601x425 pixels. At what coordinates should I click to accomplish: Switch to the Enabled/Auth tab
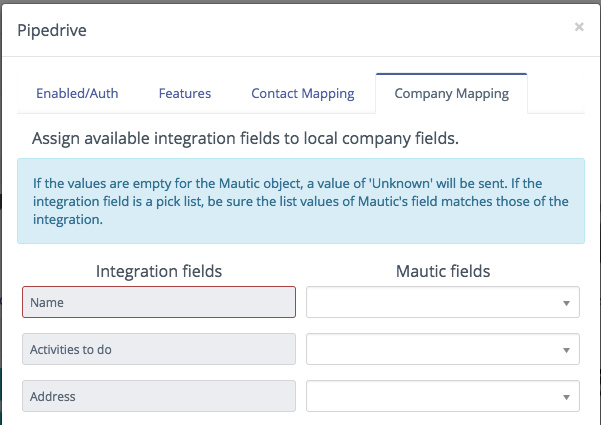(77, 94)
